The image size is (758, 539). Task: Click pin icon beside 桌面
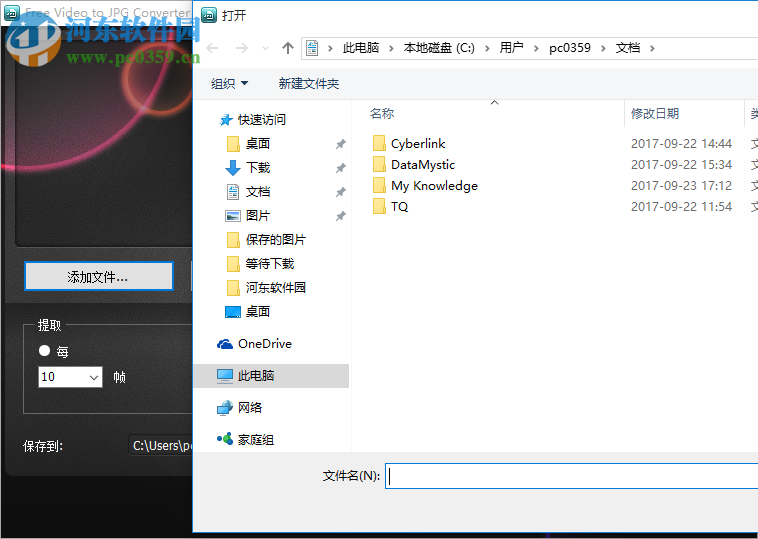(x=341, y=144)
